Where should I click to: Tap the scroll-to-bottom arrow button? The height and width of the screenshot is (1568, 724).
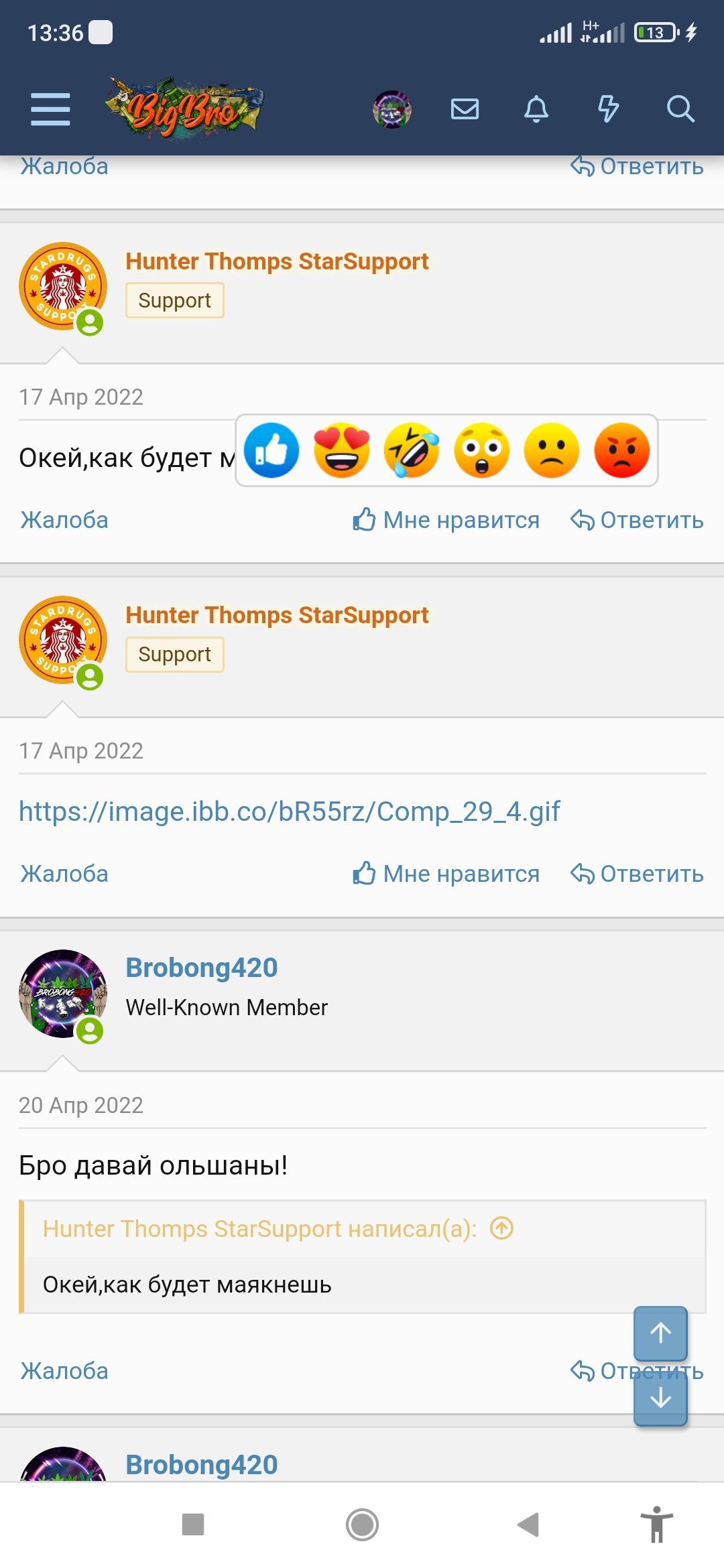point(661,1398)
